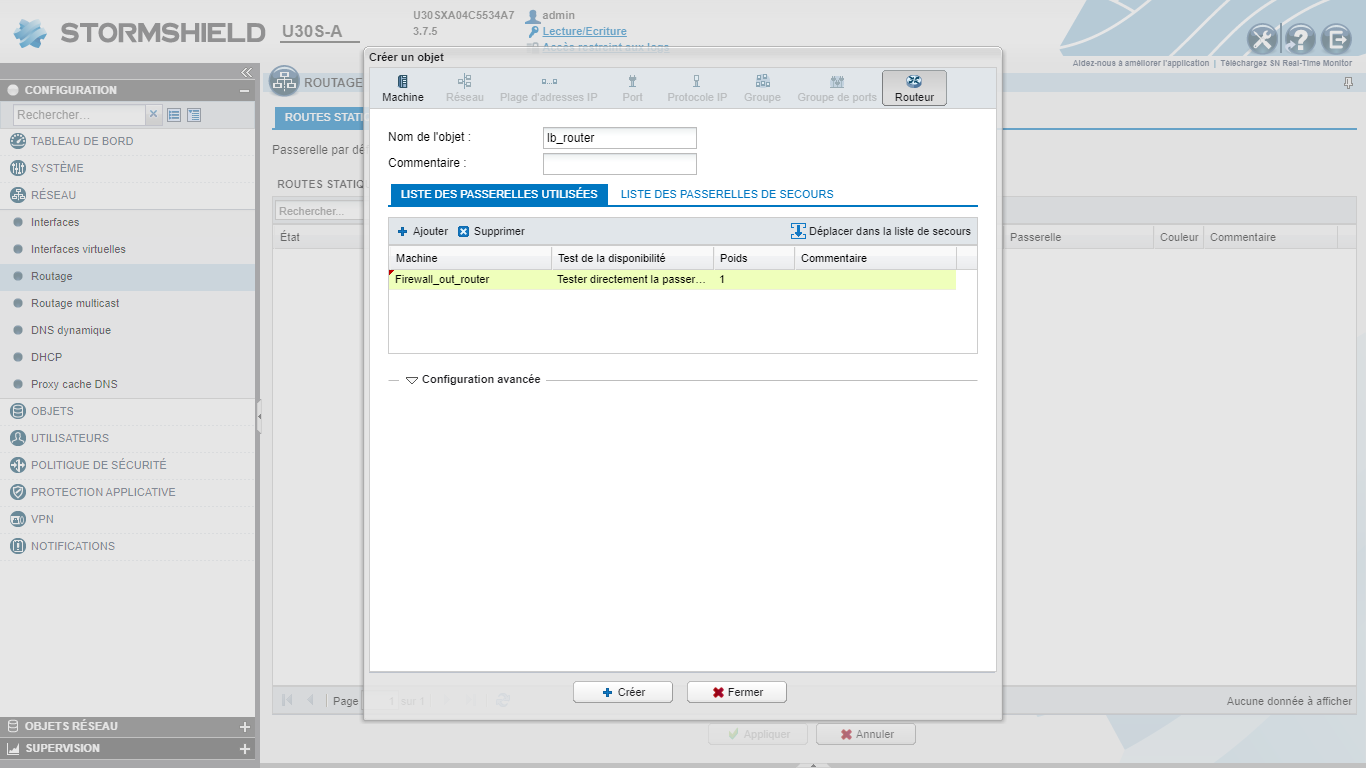1366x768 pixels.
Task: Select the Protocole IP object type
Action: 697,88
